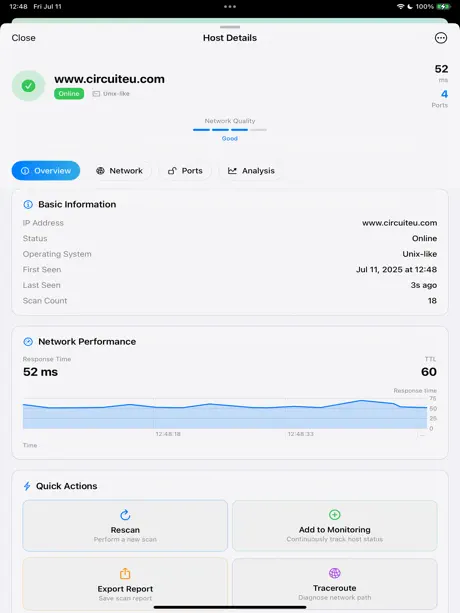Click the Basic Information info icon
The image size is (460, 613).
pyautogui.click(x=28, y=204)
